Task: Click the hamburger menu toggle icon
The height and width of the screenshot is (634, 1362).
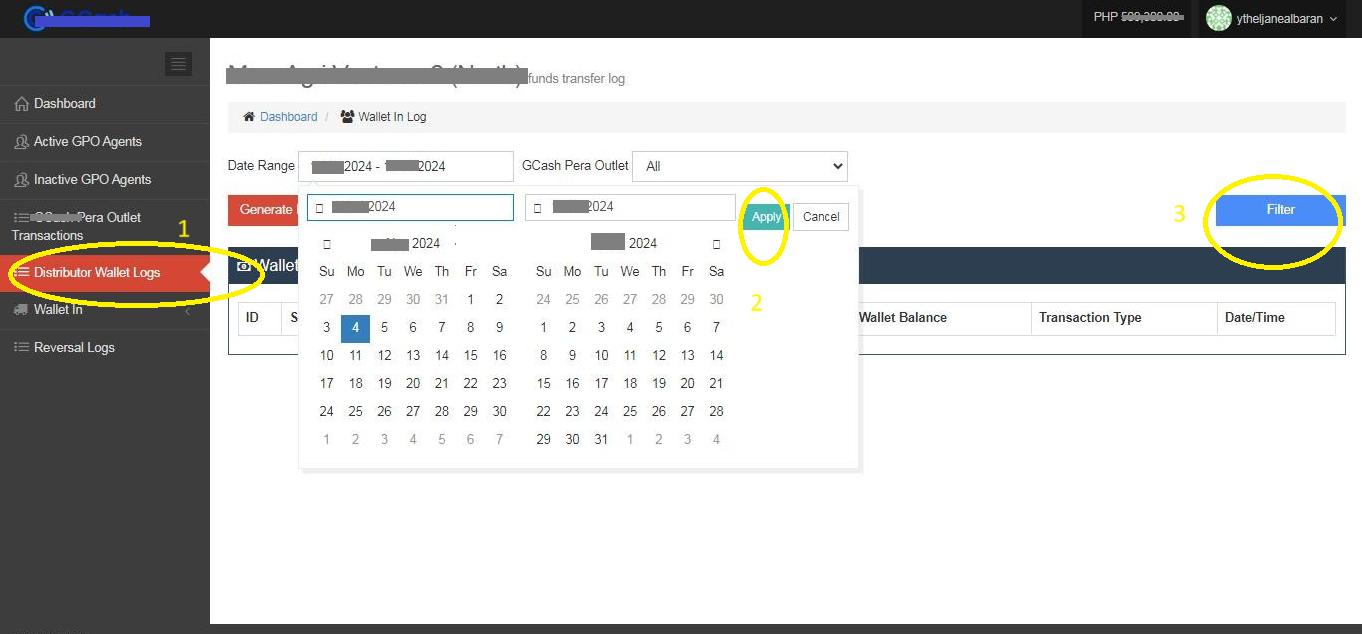Action: [178, 64]
